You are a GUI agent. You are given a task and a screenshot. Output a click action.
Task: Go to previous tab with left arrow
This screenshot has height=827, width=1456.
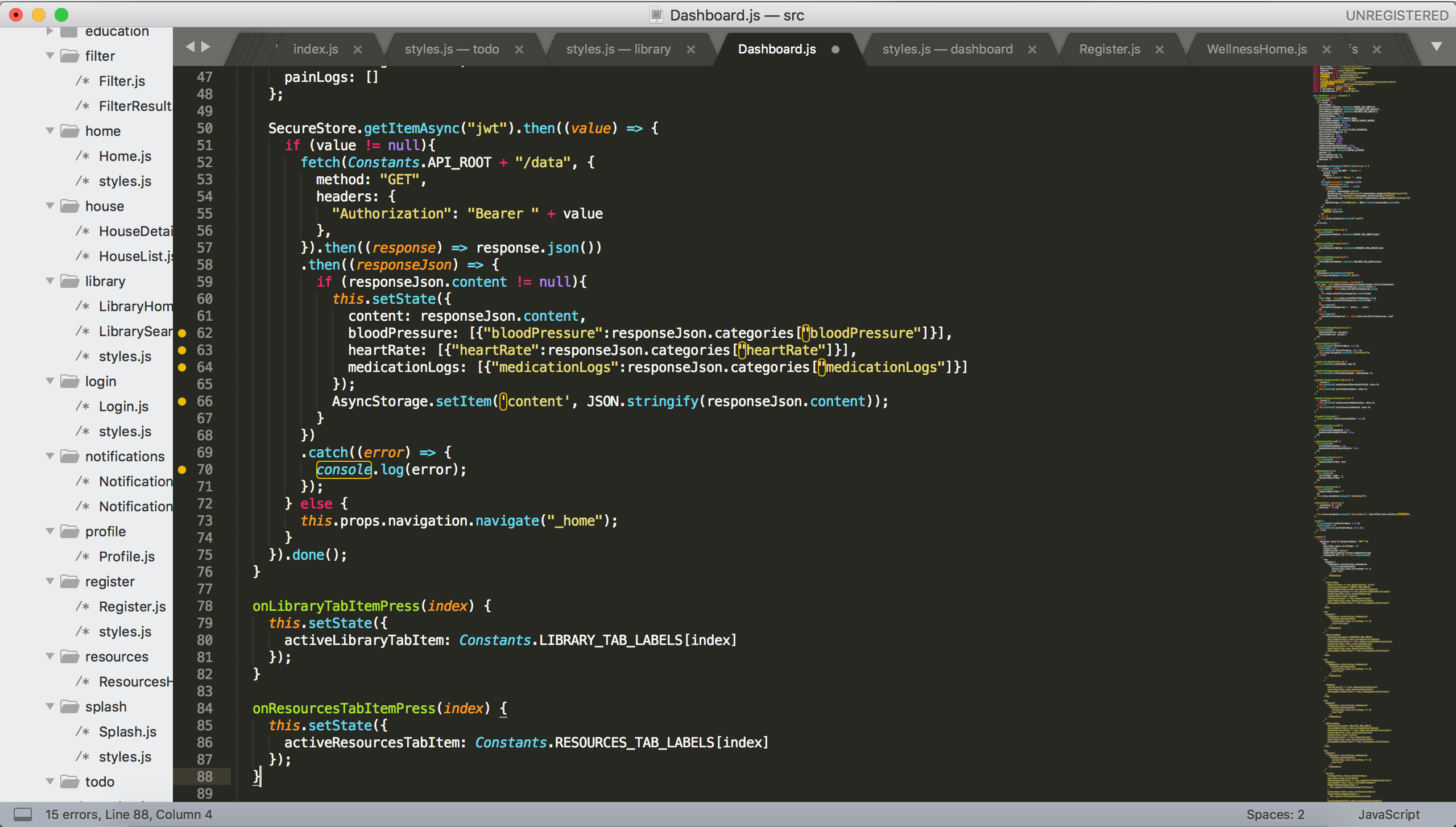191,47
